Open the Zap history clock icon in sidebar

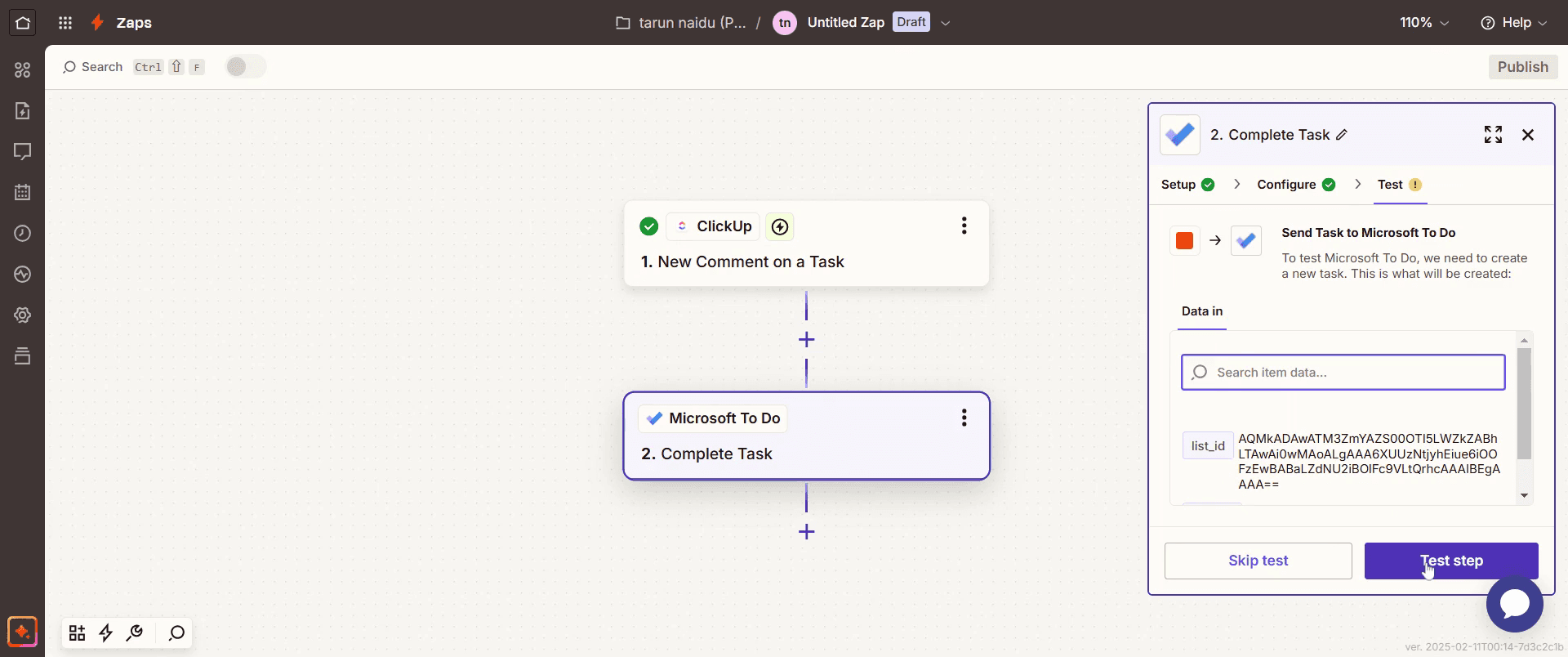(x=23, y=233)
